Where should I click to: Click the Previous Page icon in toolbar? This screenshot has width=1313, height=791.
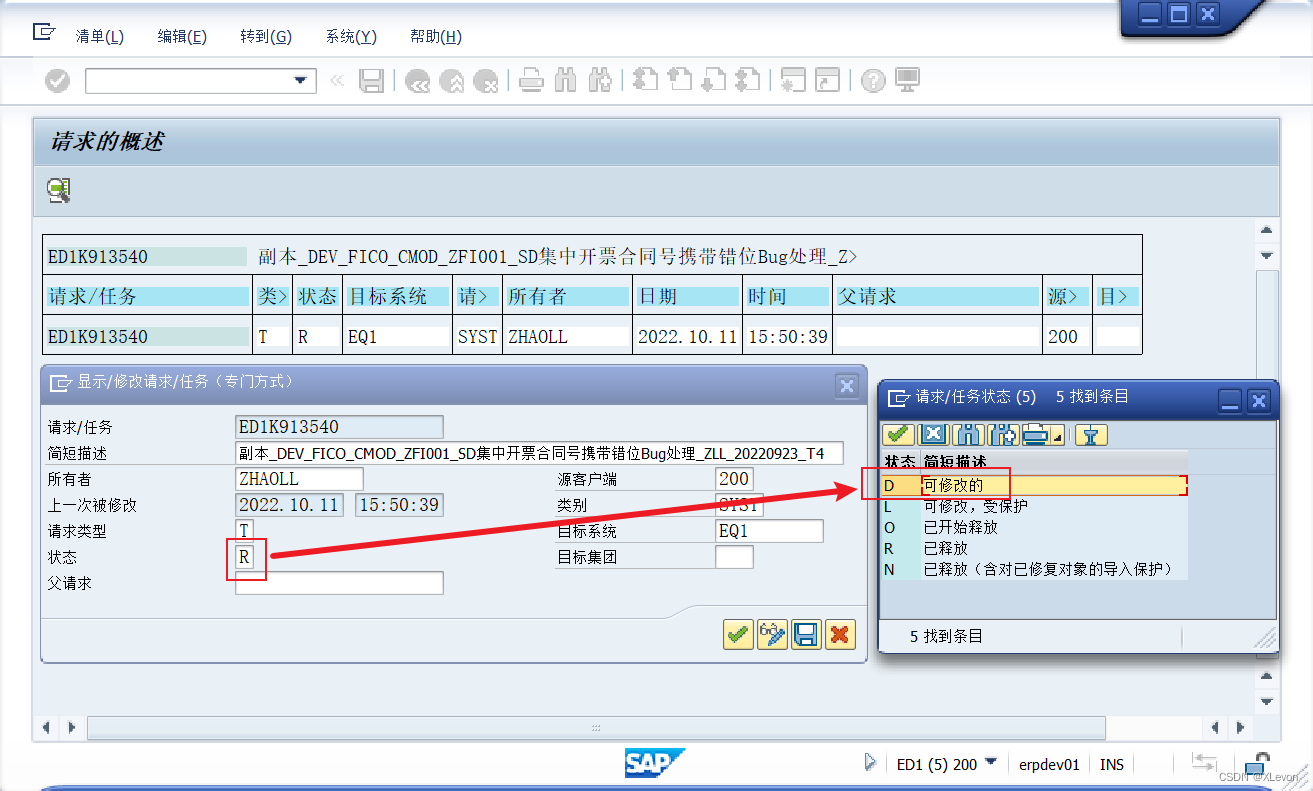tap(680, 81)
